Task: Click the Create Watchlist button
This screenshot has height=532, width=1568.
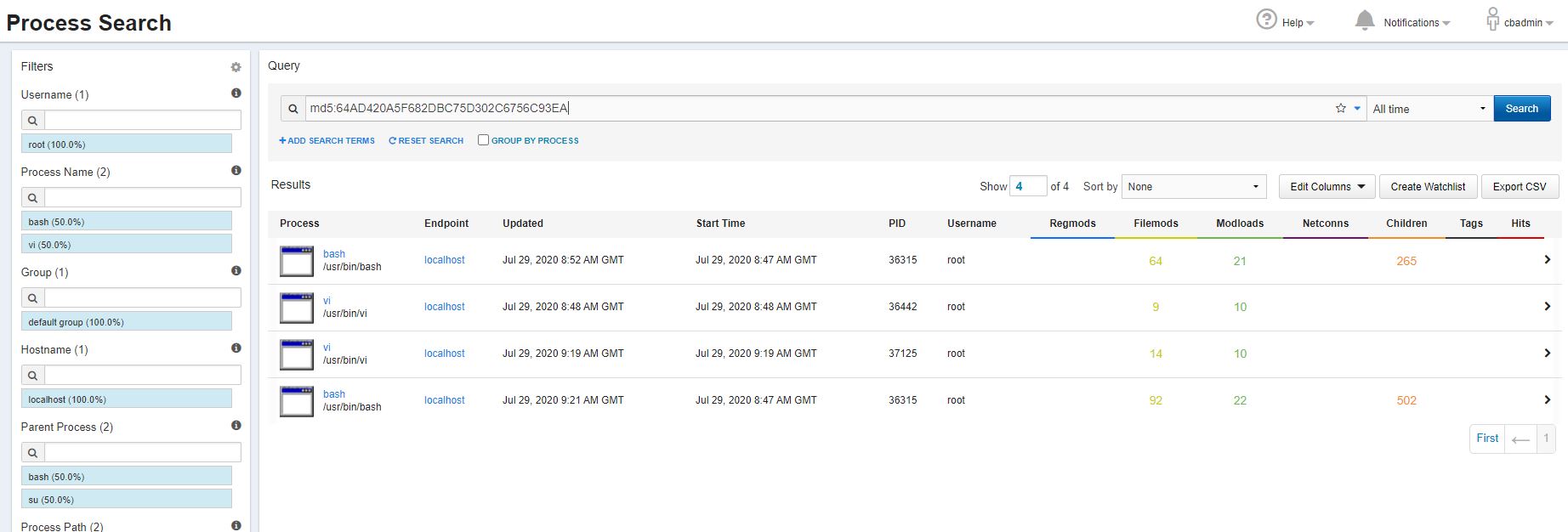Action: tap(1428, 187)
